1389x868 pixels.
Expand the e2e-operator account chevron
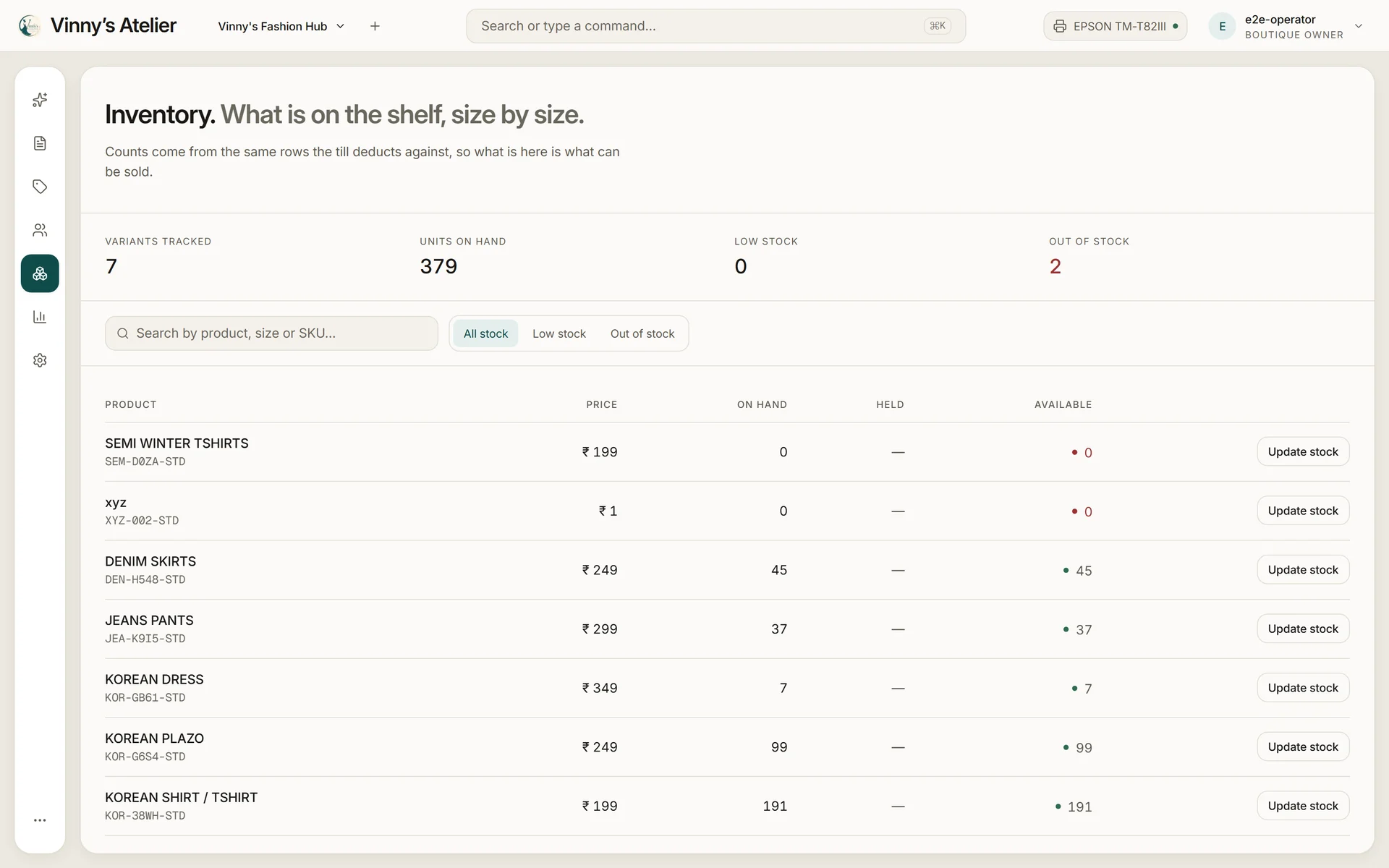1359,26
